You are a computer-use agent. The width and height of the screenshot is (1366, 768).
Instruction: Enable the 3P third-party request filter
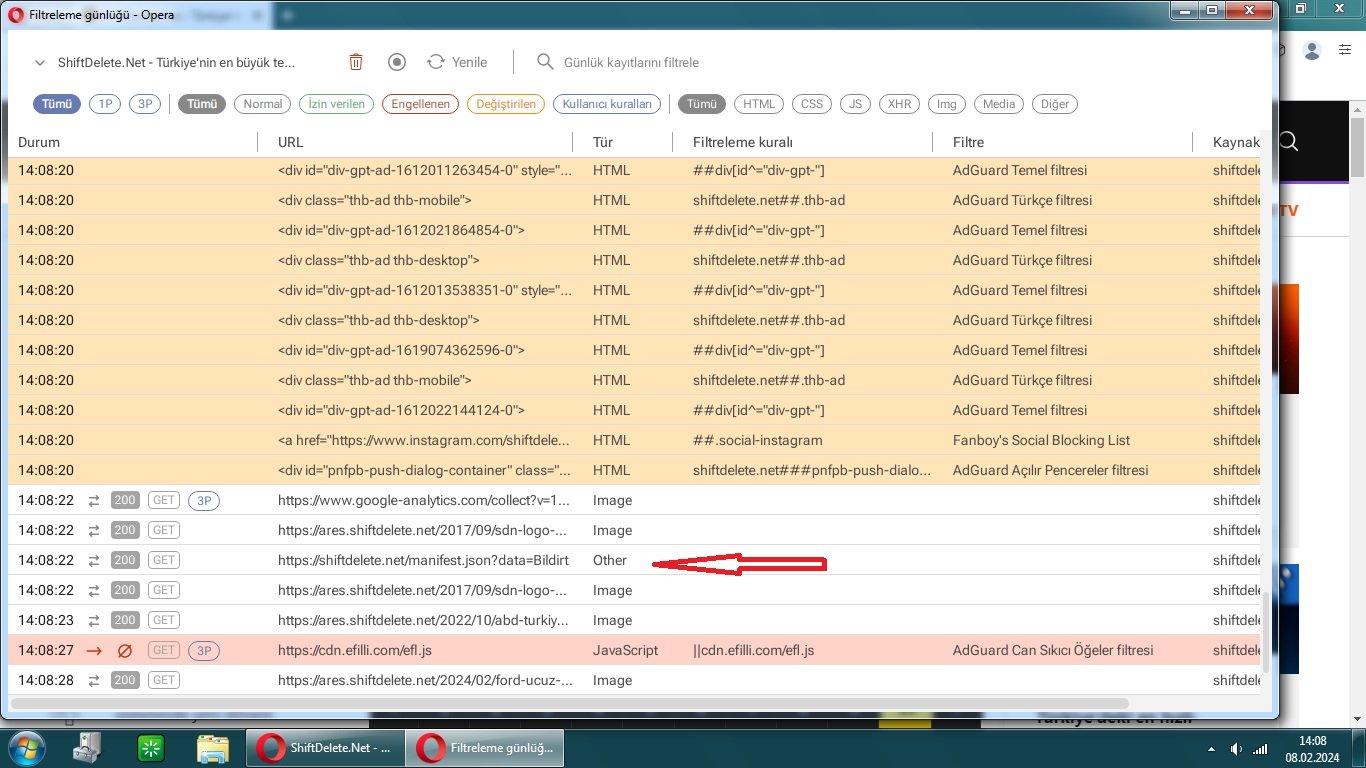(x=144, y=103)
